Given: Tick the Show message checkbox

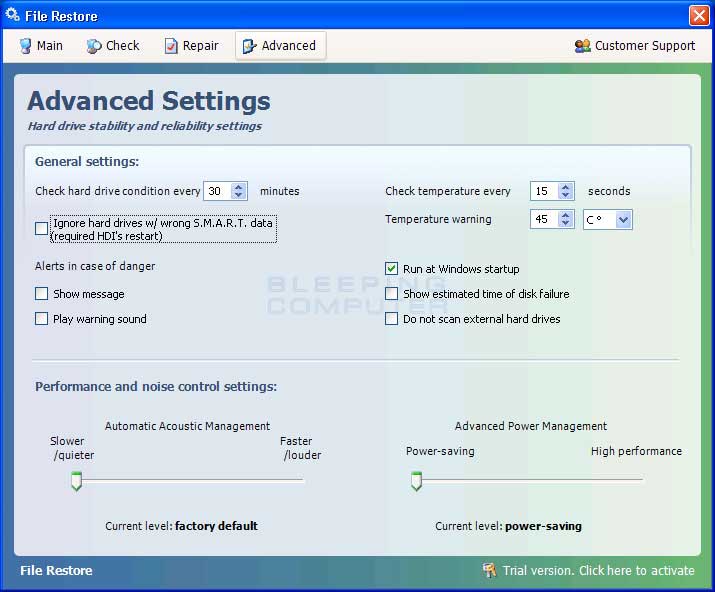Looking at the screenshot, I should 41,294.
